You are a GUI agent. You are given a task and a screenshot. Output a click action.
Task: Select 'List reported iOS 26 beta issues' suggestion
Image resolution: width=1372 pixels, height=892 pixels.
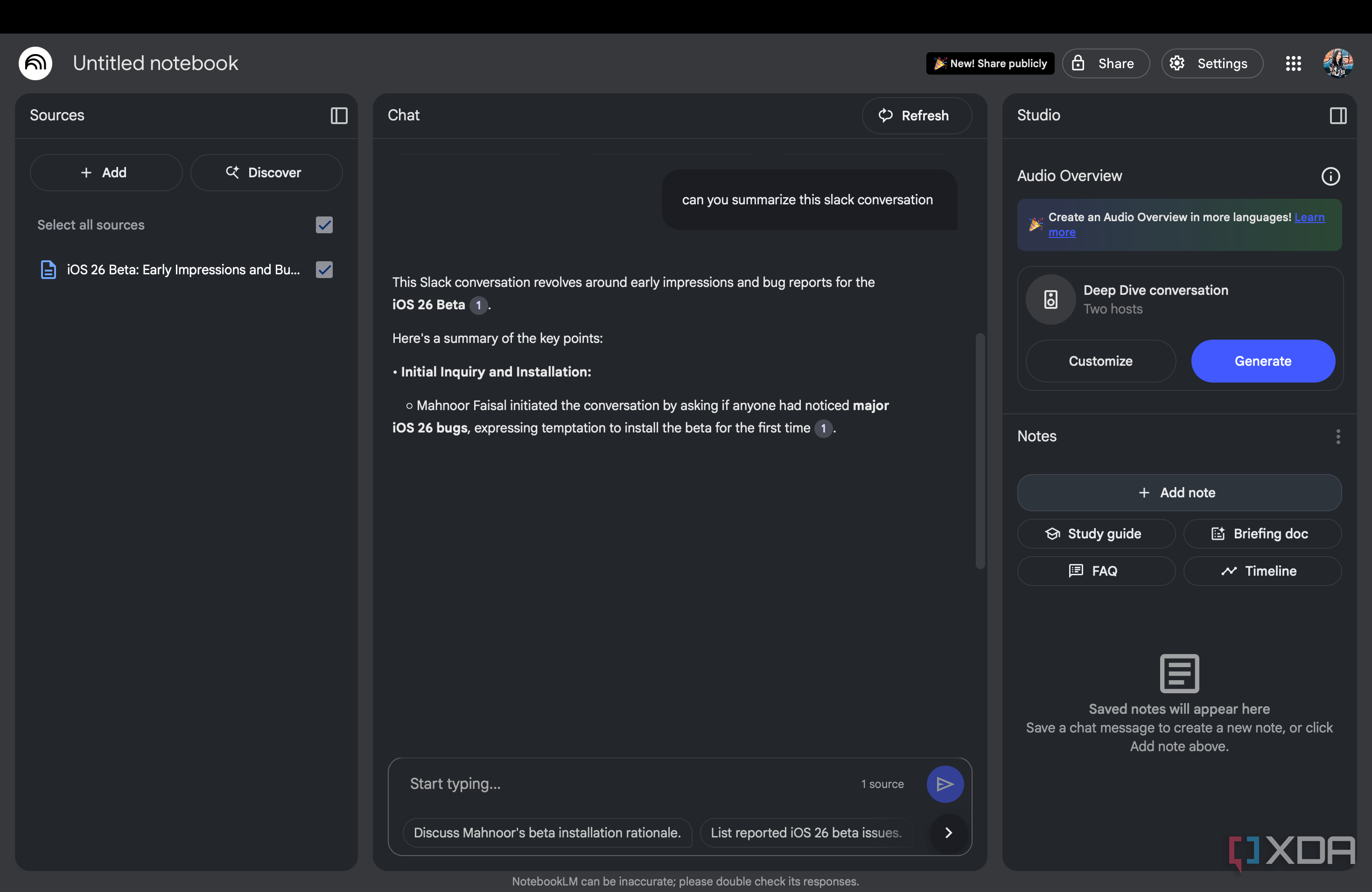(806, 833)
